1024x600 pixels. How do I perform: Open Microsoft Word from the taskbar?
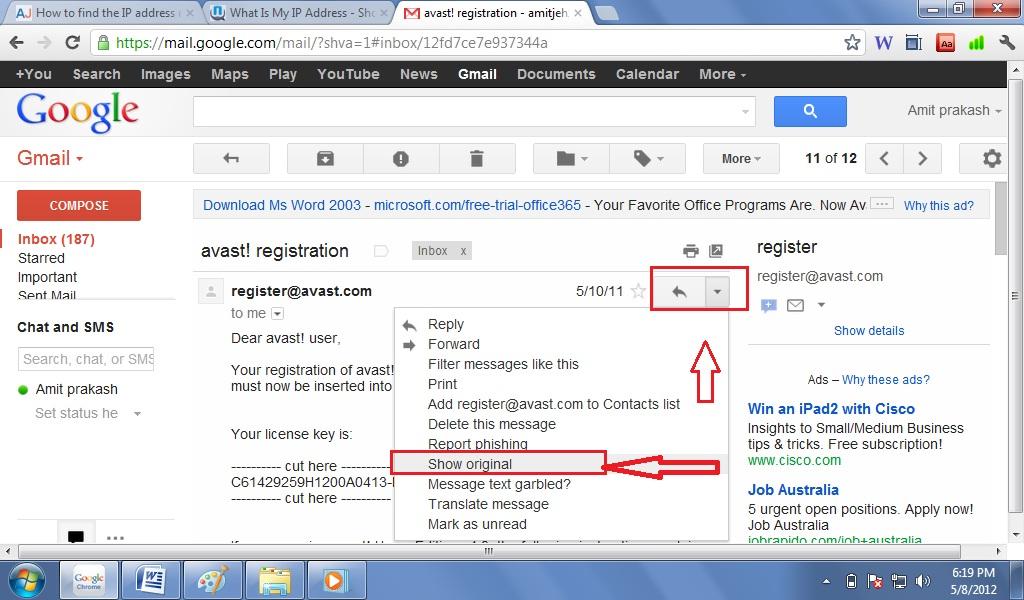152,580
